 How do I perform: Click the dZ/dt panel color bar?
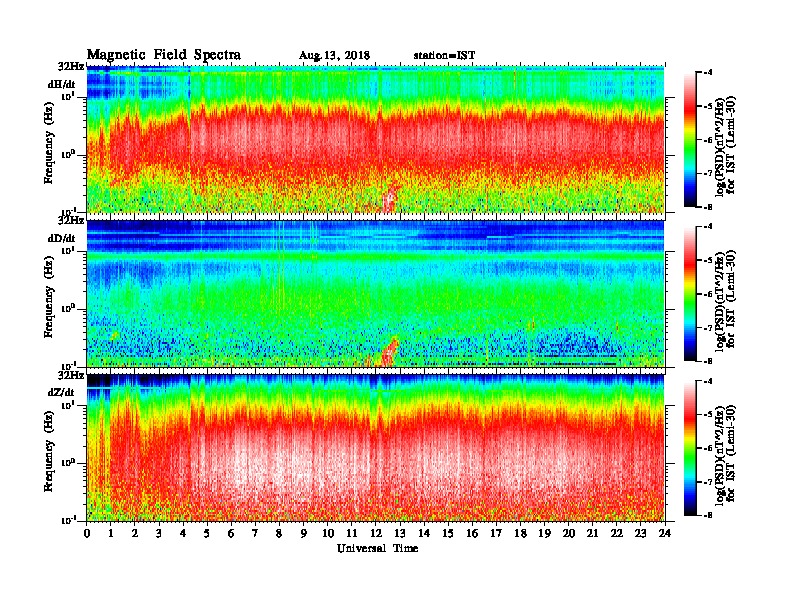tap(689, 447)
